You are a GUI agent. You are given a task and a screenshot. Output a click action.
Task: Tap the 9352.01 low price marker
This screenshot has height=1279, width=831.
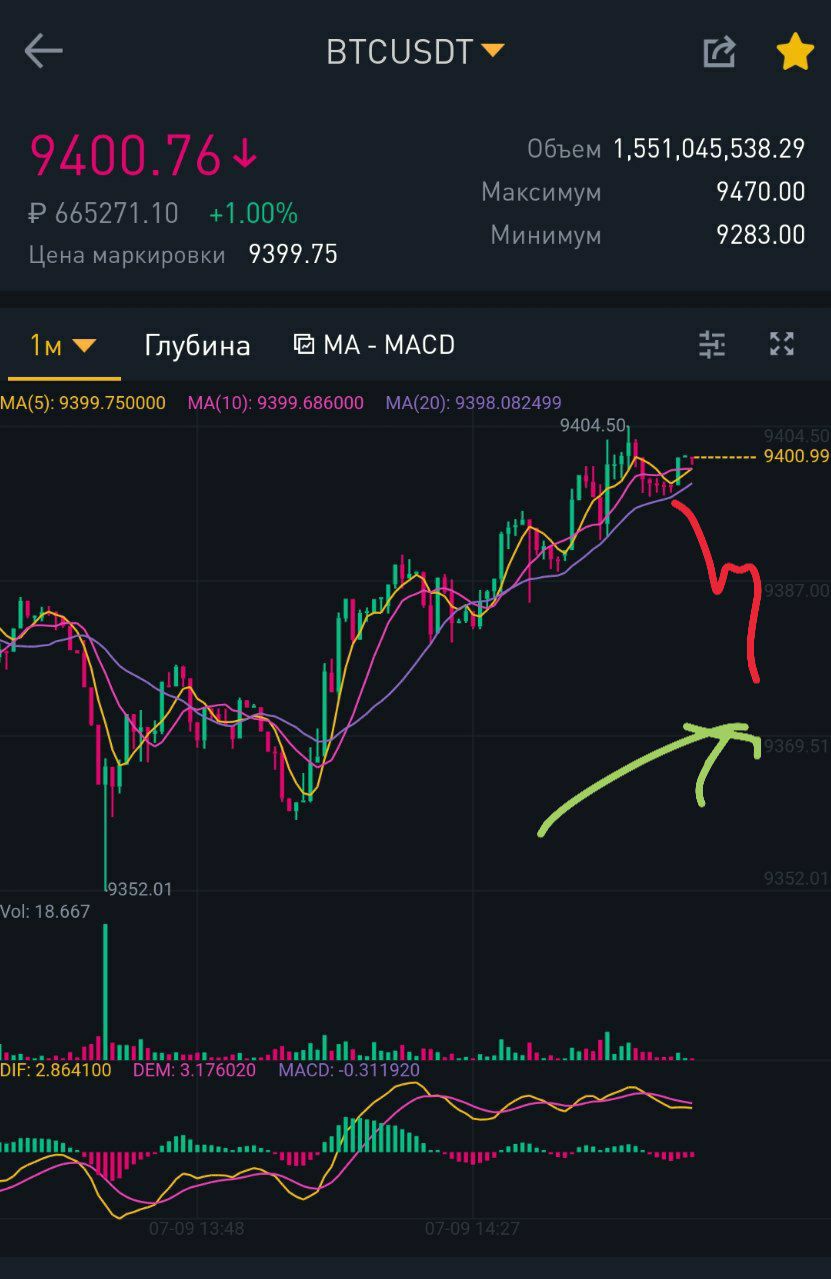coord(140,889)
